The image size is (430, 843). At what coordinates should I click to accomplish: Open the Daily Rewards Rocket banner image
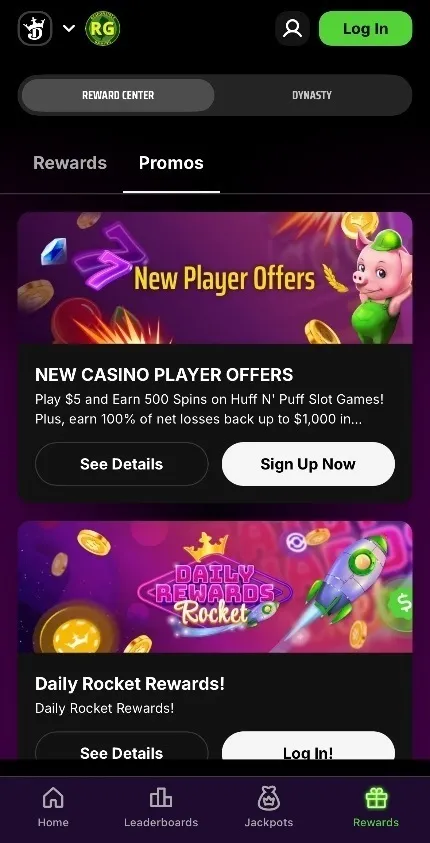(x=215, y=587)
